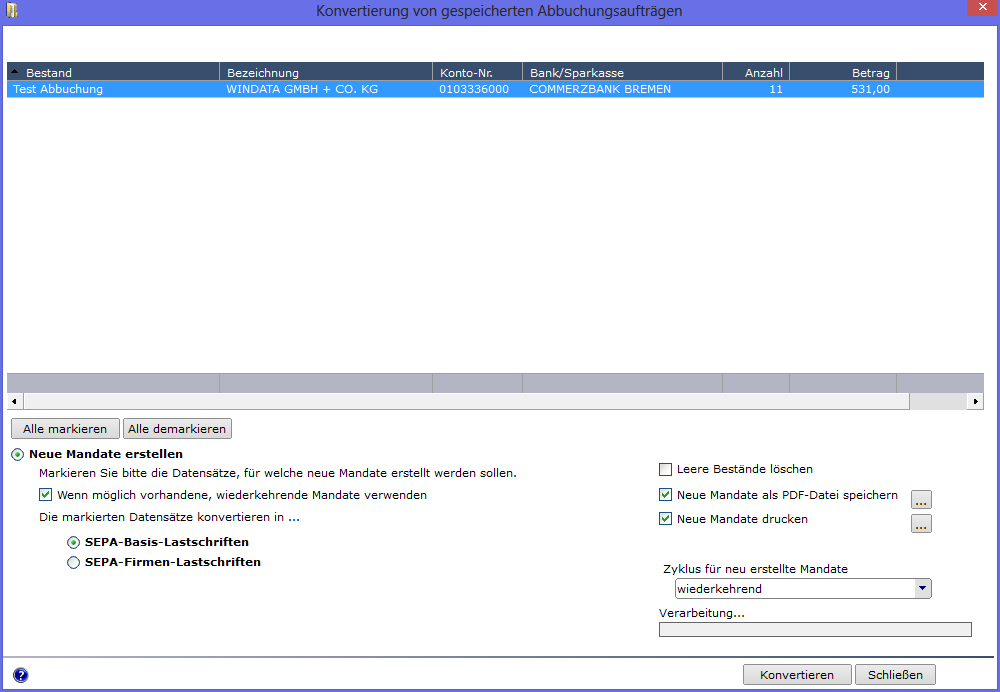Open the Zyklus für neu erstellte Mandate dropdown
Image resolution: width=1000 pixels, height=692 pixels.
[x=922, y=589]
